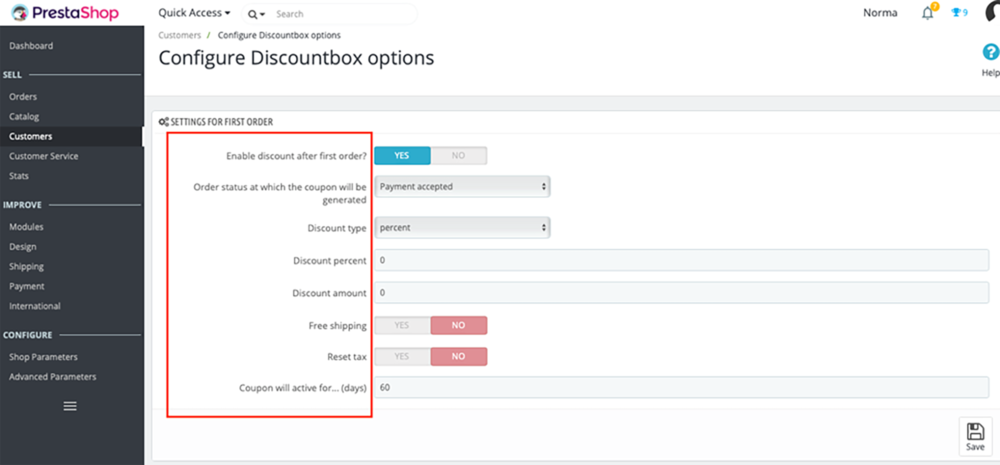1000x465 pixels.
Task: Click the Norma user name
Action: (x=879, y=13)
